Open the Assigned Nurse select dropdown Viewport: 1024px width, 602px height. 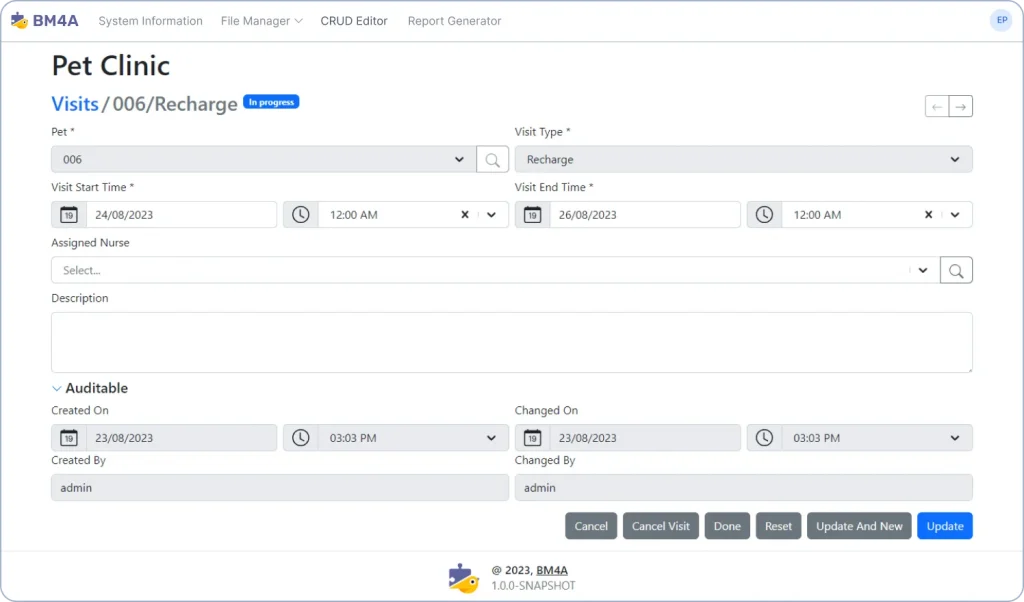[x=923, y=270]
